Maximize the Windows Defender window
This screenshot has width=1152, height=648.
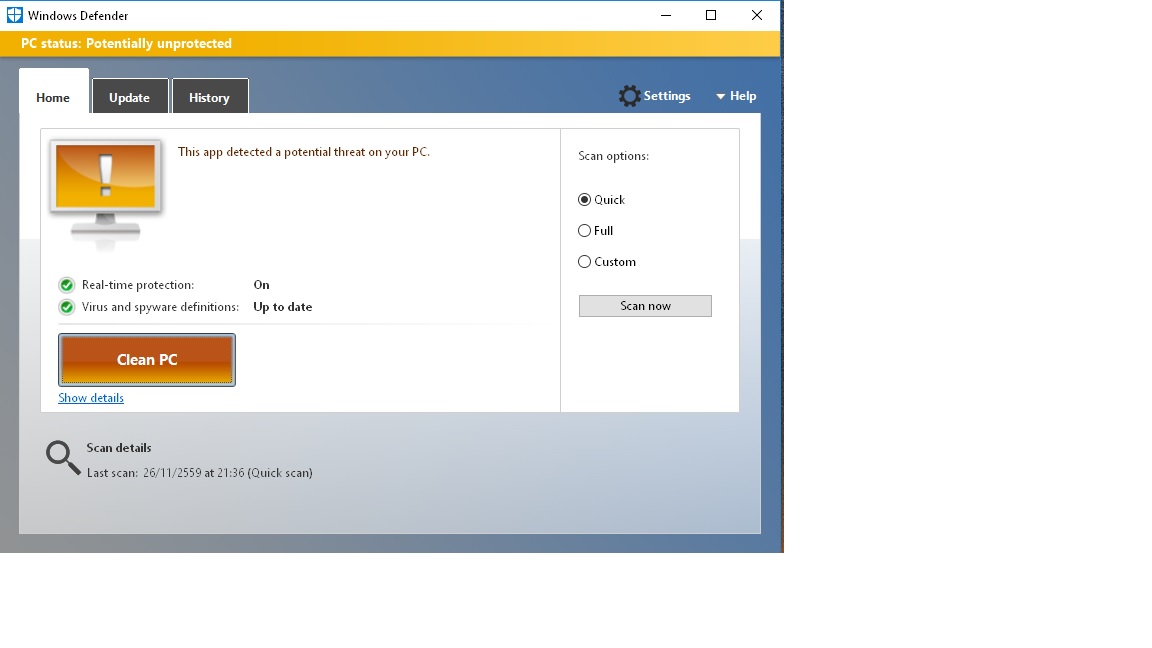click(711, 15)
